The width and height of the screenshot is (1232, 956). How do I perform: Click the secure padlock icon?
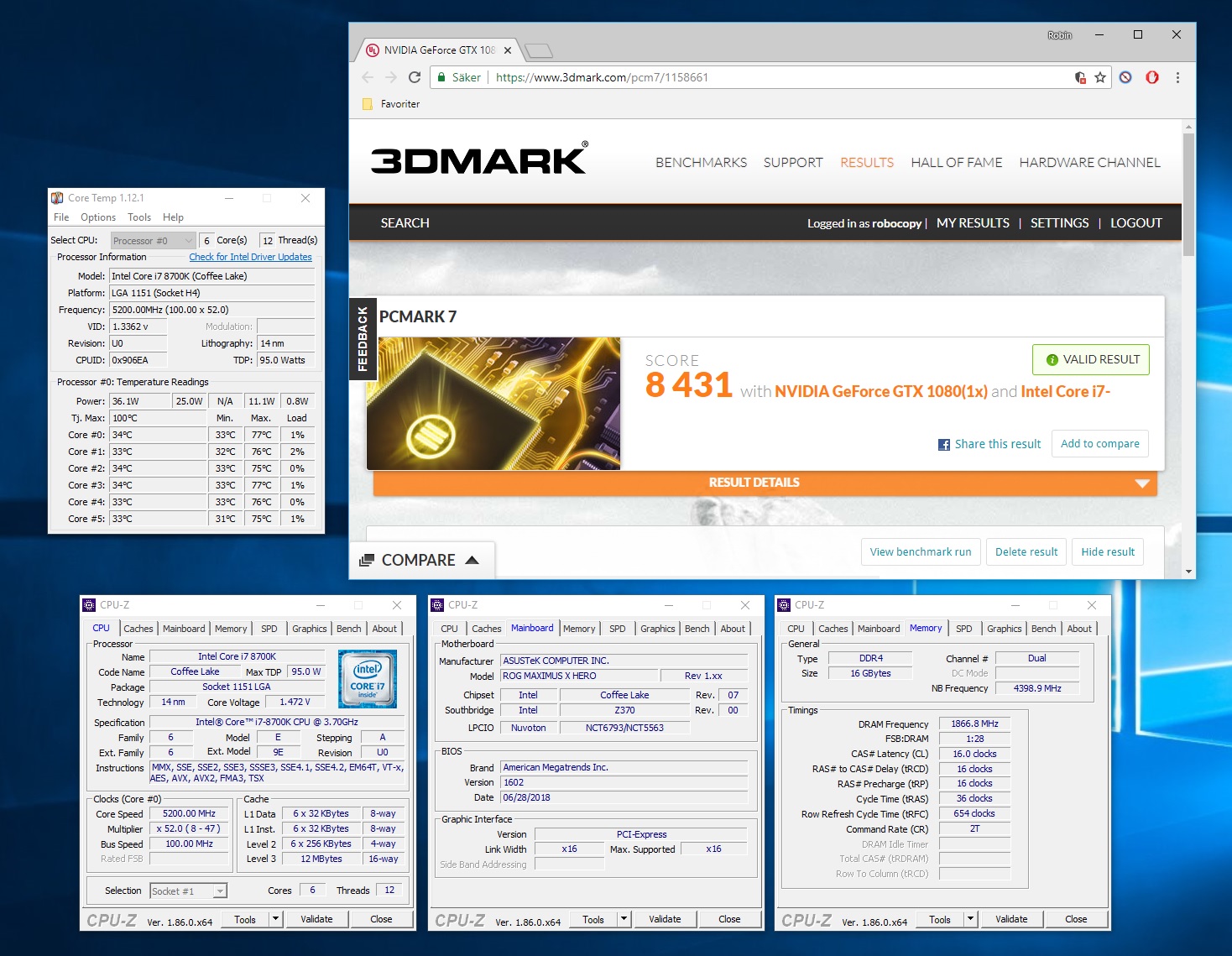441,77
